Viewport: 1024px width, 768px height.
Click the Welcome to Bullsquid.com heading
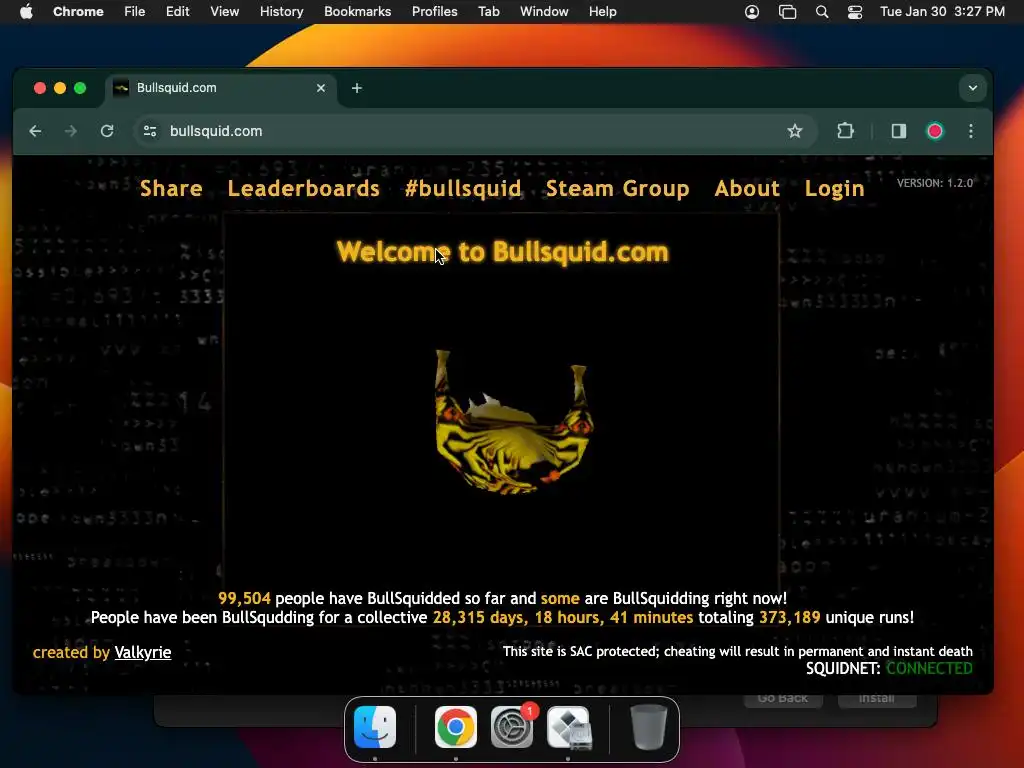[502, 252]
